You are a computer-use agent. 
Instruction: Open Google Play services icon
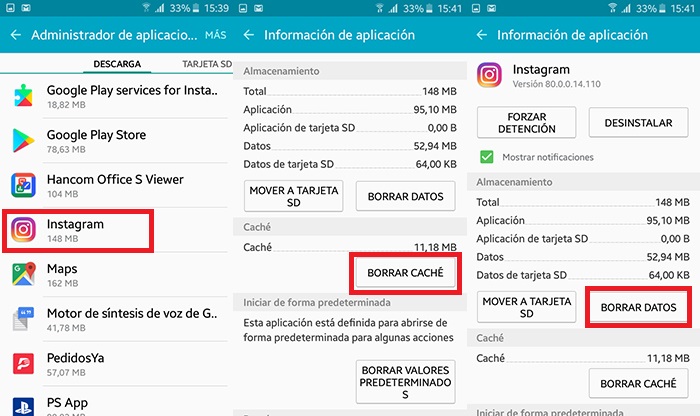[x=23, y=96]
